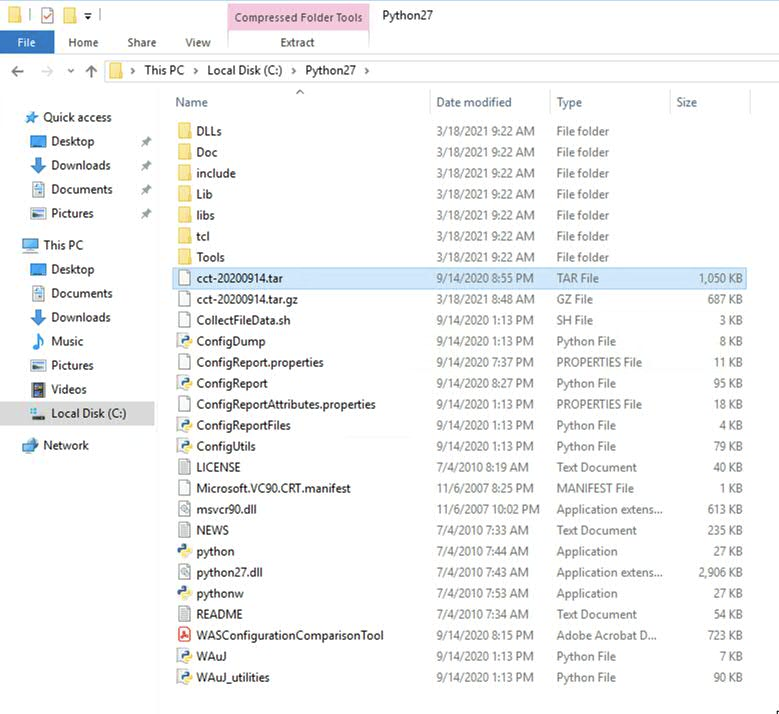
Task: Sort by the Type column header
Action: pos(569,102)
